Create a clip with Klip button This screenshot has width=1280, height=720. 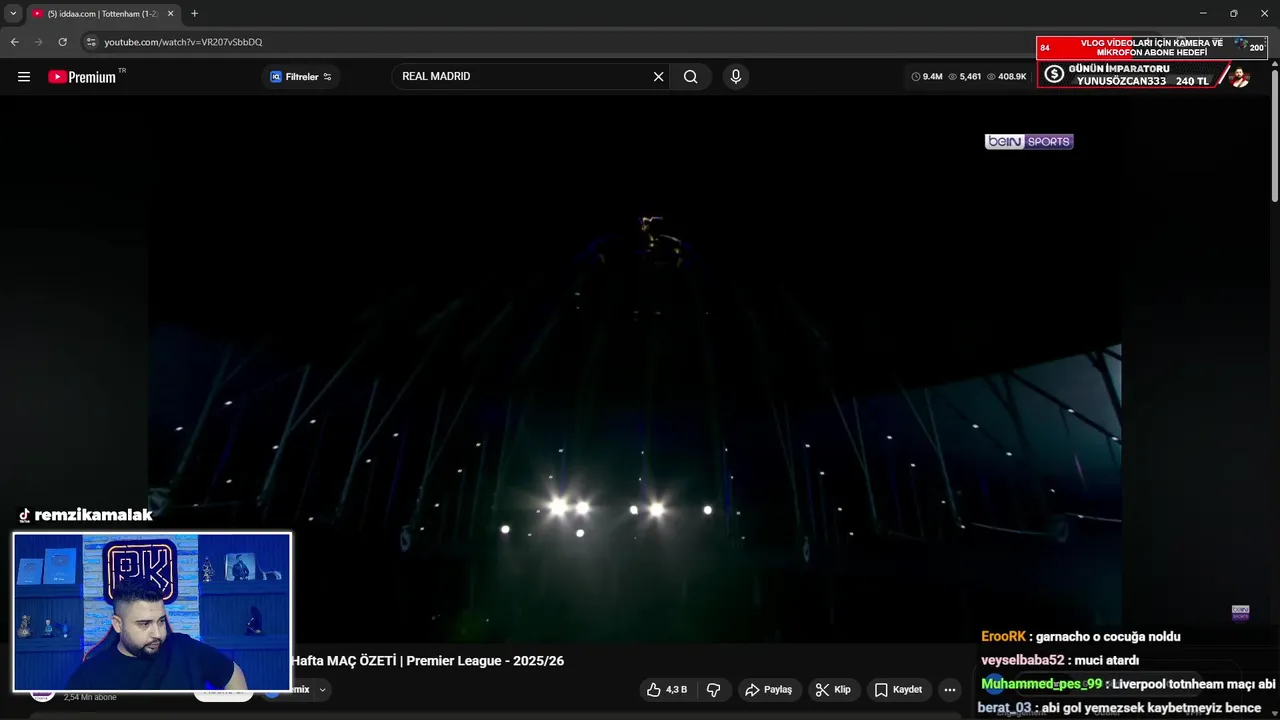[833, 690]
